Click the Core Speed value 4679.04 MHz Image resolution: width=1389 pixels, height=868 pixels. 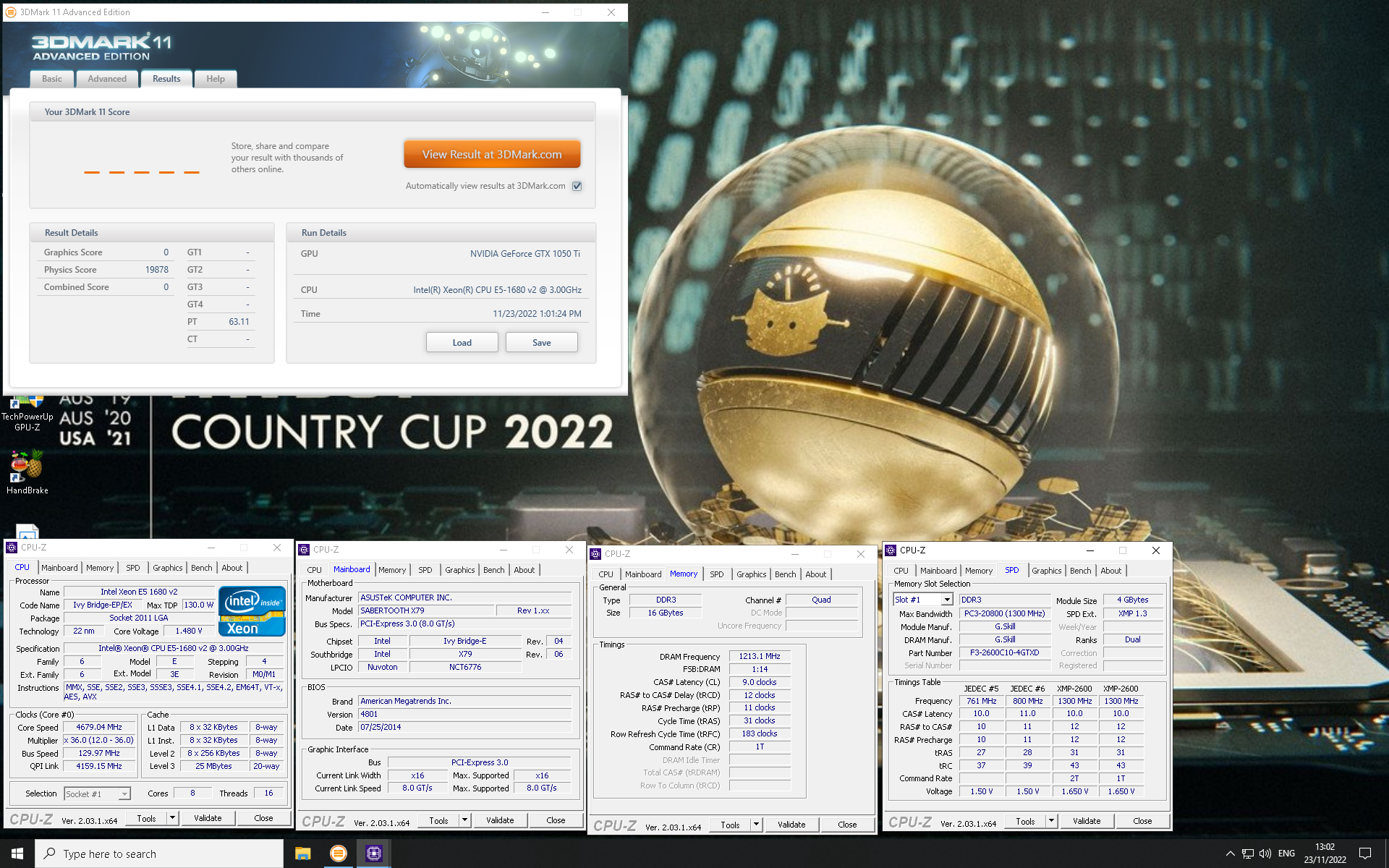99,727
